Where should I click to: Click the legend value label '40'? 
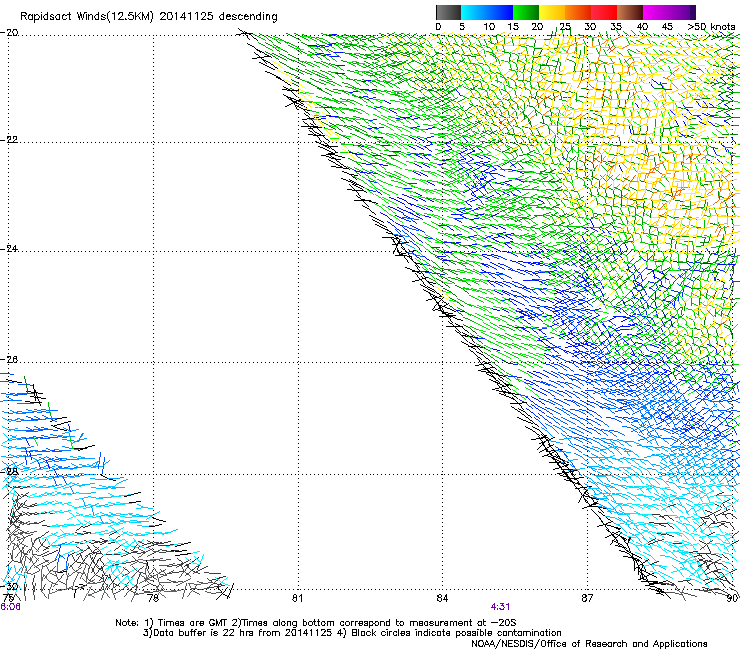pyautogui.click(x=642, y=27)
